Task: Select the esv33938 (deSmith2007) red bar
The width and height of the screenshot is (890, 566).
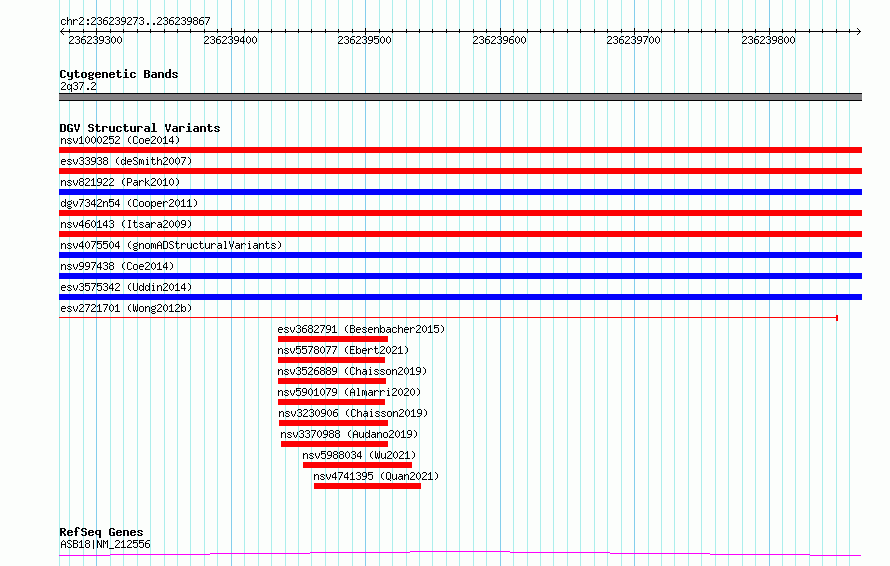Action: [x=460, y=171]
